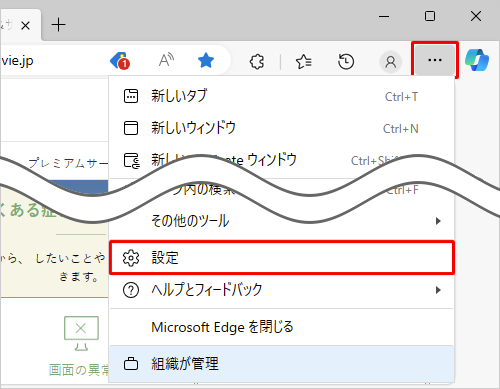Open the Settings and more ellipsis menu
Screen dimensions: 500x389
click(435, 60)
